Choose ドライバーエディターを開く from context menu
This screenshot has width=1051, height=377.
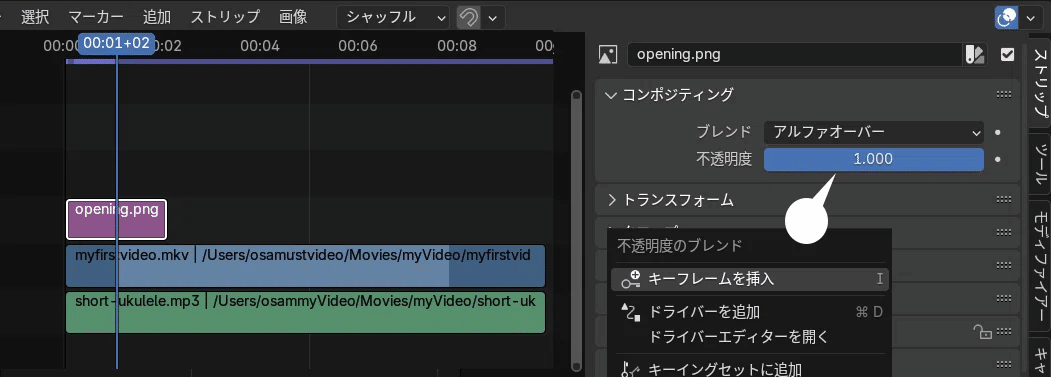click(x=750, y=336)
